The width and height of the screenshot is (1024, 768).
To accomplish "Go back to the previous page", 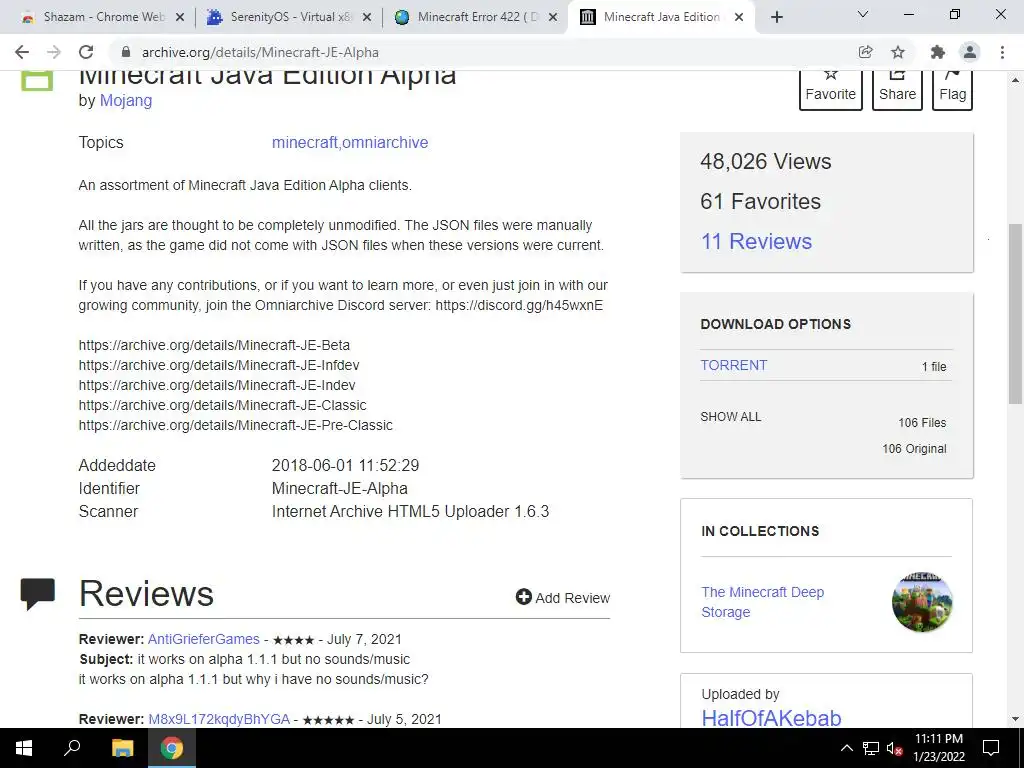I will tap(22, 52).
